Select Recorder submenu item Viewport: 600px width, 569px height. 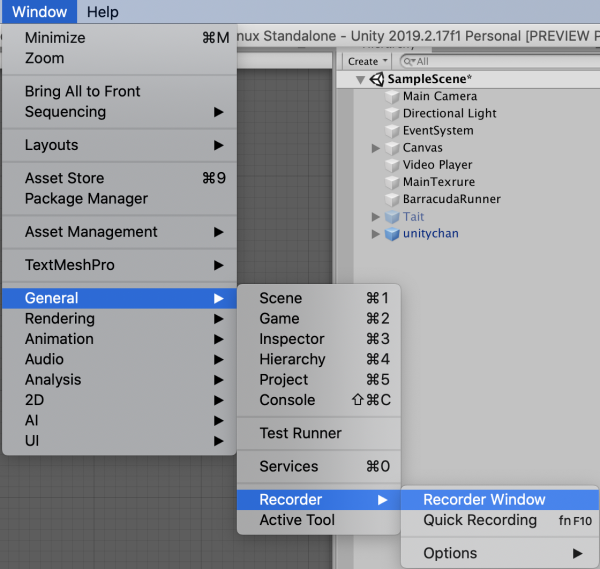pyautogui.click(x=319, y=500)
